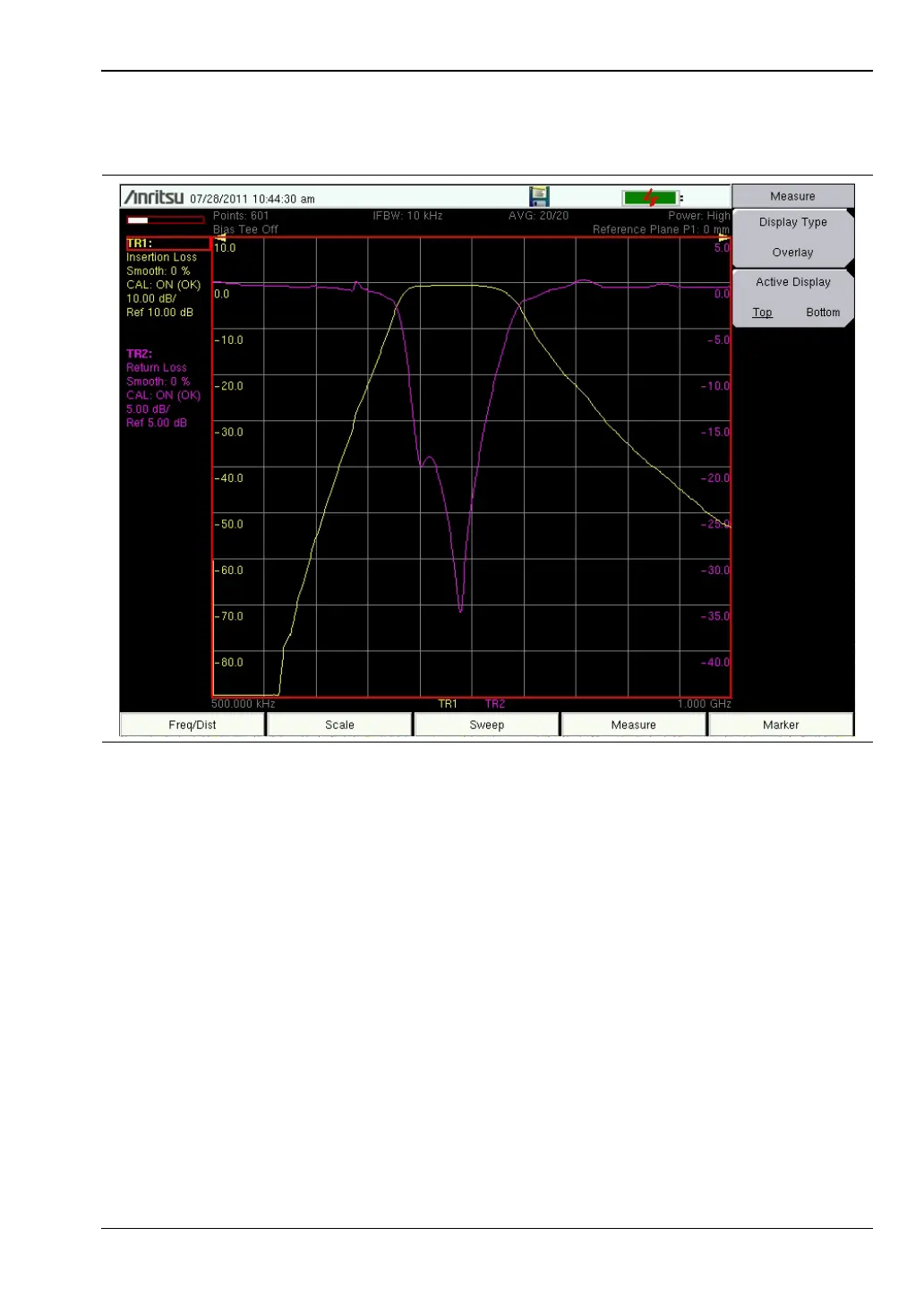This screenshot has height=1305, width=924.
Task: Click the 'IFBW: 10 kHz' readout
Action: [407, 216]
